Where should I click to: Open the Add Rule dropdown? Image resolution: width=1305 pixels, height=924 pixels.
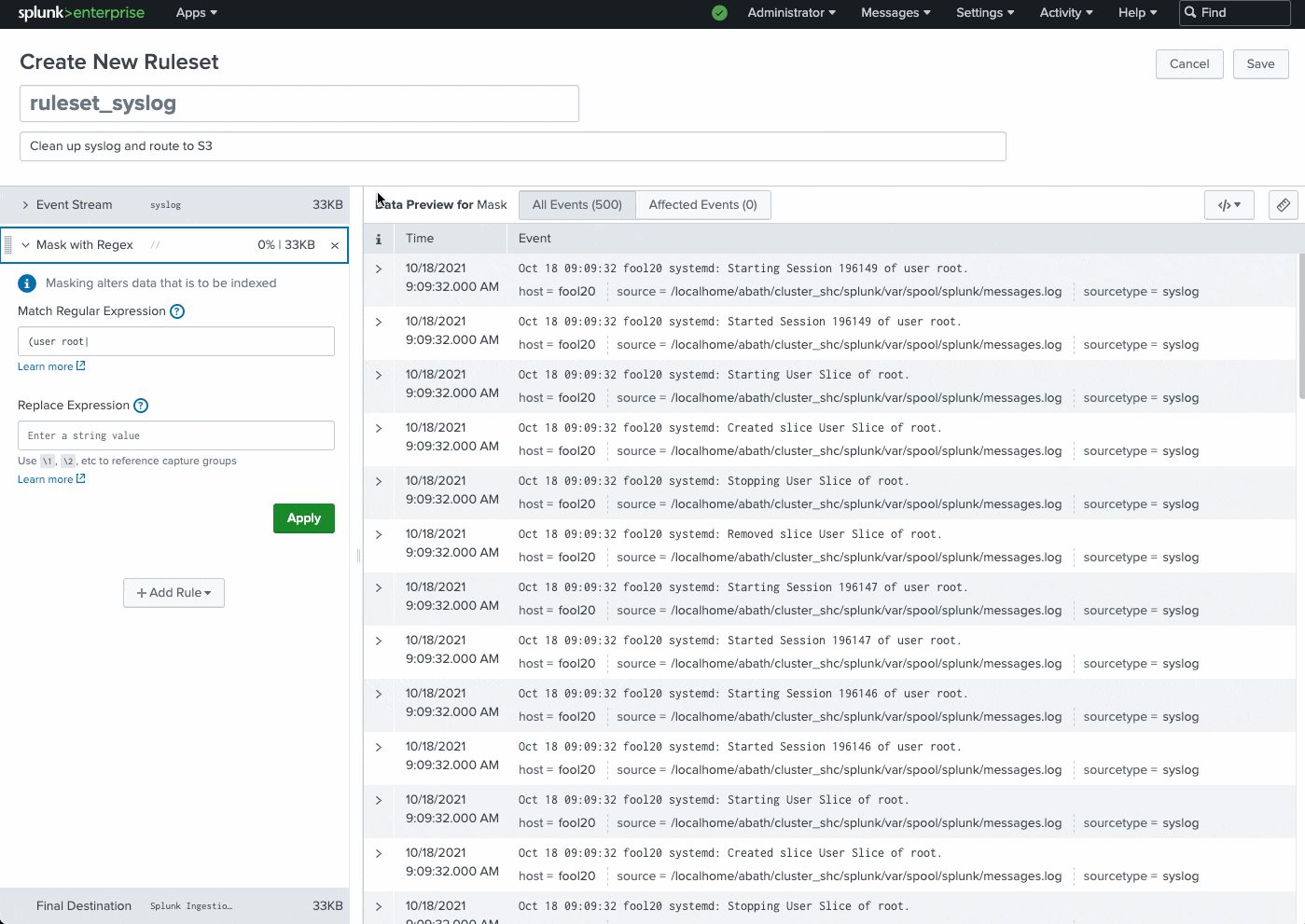174,593
